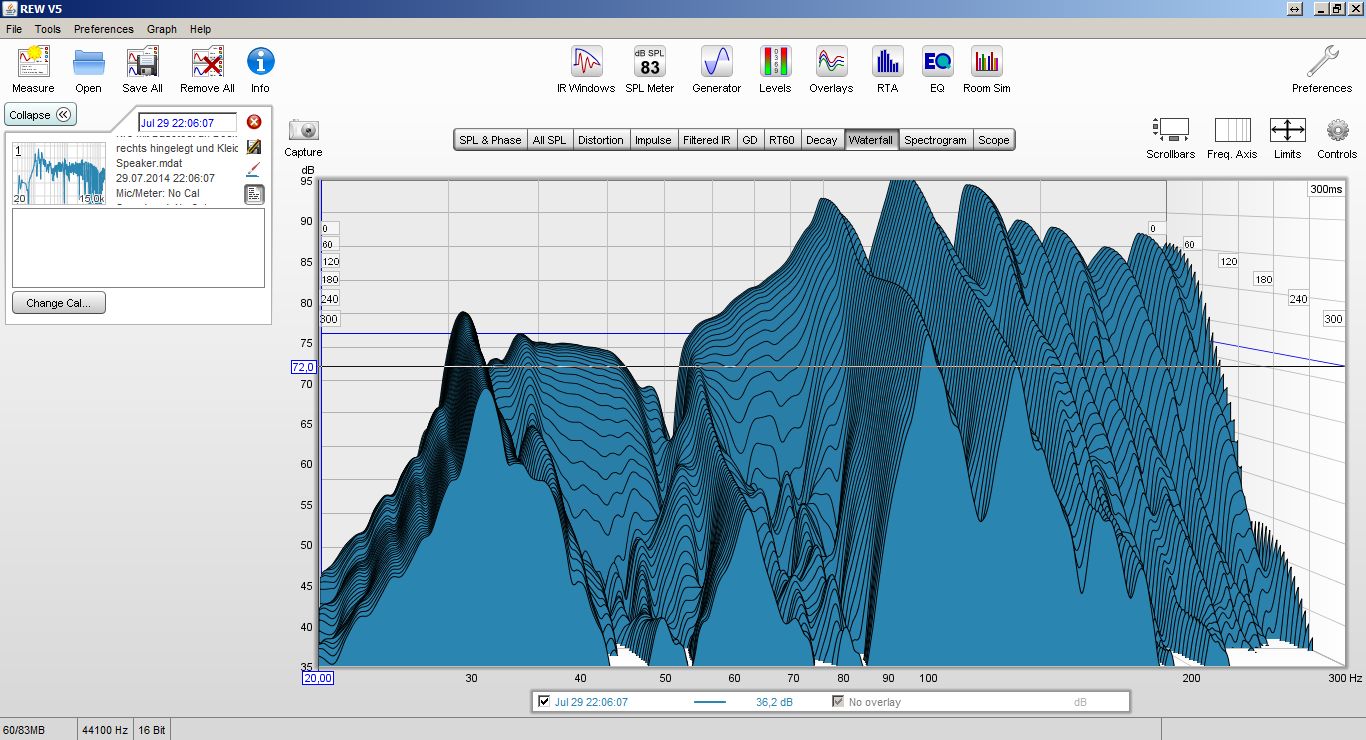The height and width of the screenshot is (740, 1366).
Task: Switch to the Impulse tab
Action: click(x=653, y=140)
